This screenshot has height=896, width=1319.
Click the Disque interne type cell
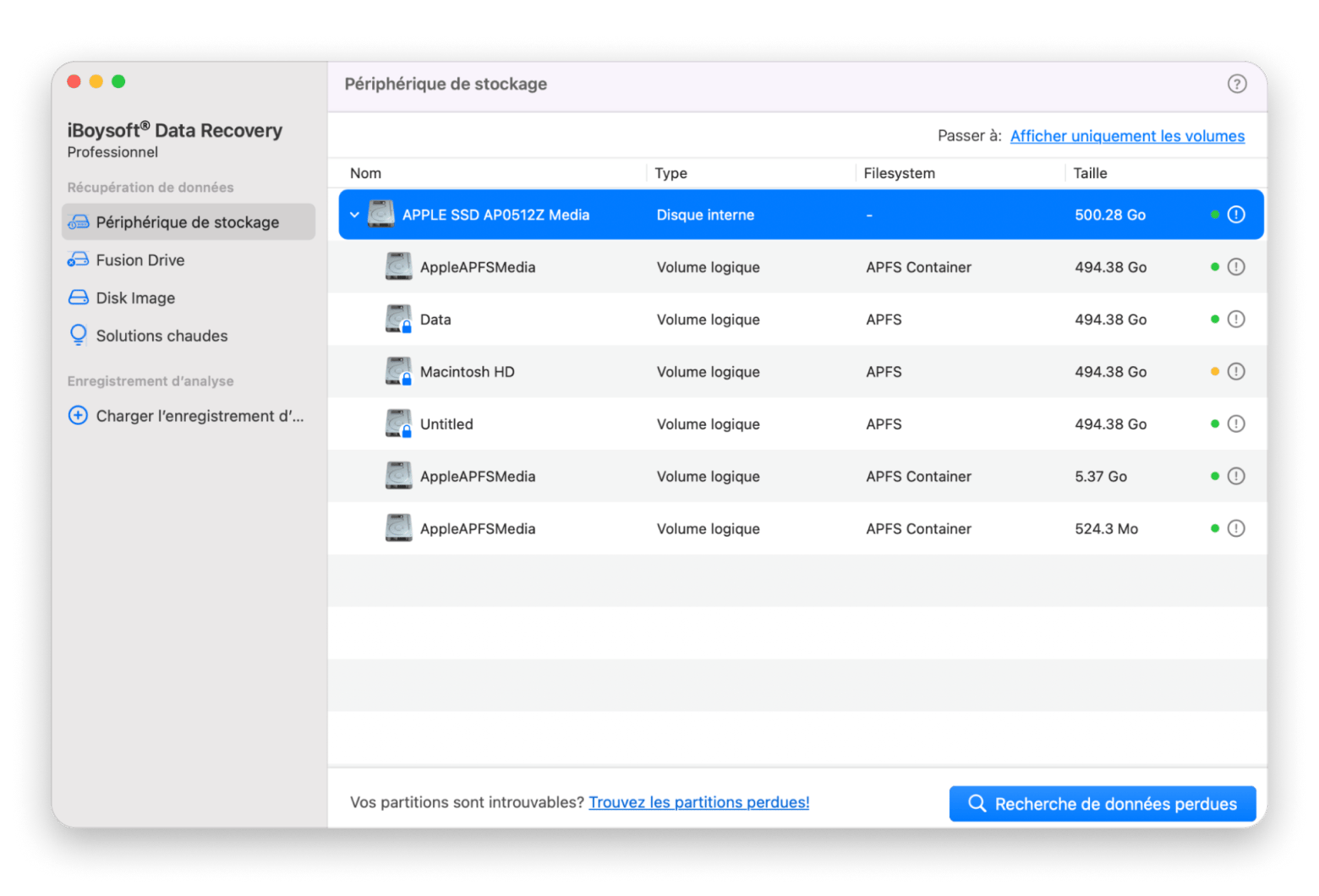(x=705, y=215)
